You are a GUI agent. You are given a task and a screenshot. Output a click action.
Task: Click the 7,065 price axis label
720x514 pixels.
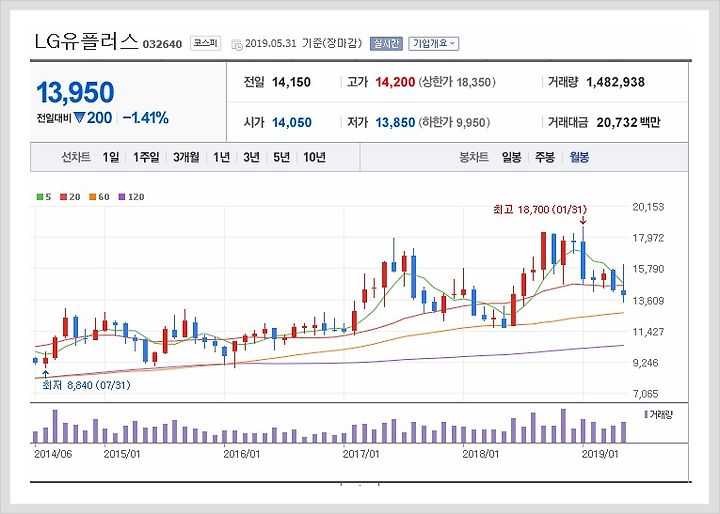[648, 394]
